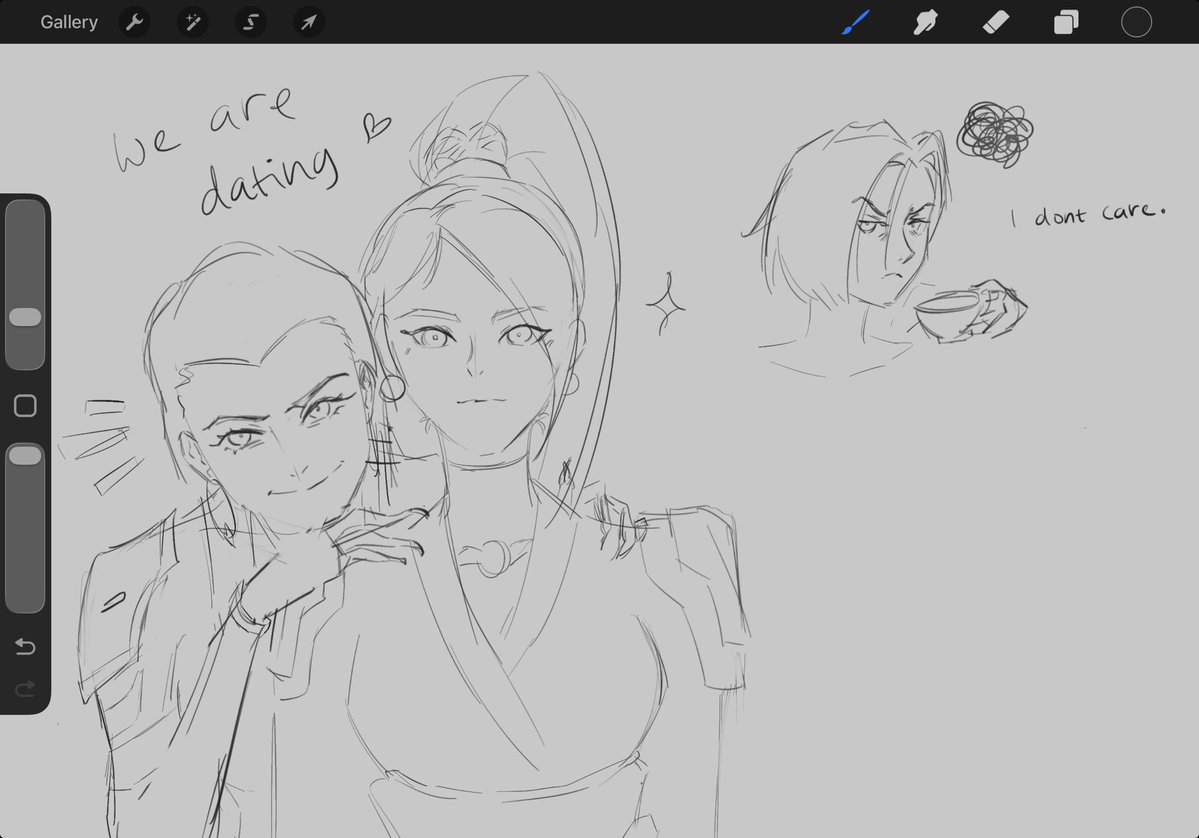Image resolution: width=1199 pixels, height=838 pixels.
Task: Select the Brush tool
Action: pos(856,22)
